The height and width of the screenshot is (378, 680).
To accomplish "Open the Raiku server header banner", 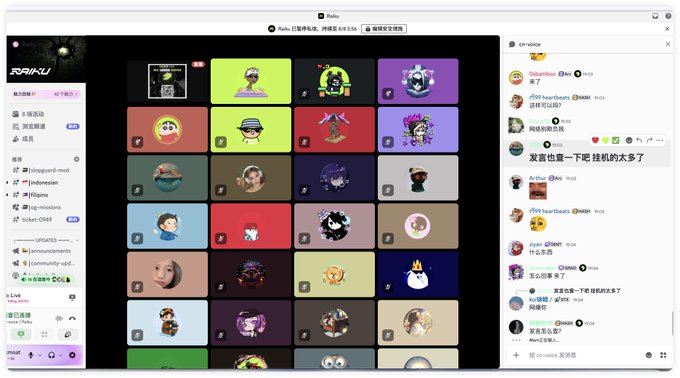I will click(x=46, y=59).
